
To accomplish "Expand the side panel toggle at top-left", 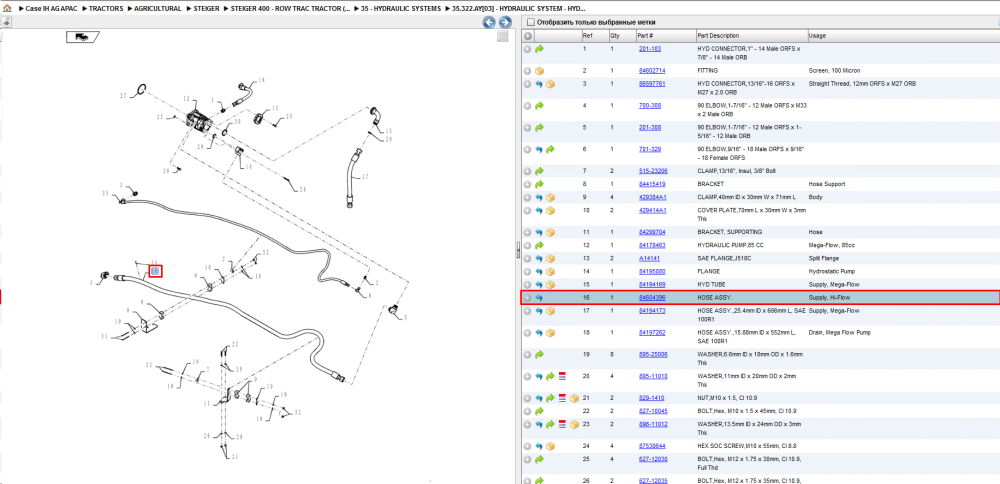I will click(x=5, y=22).
